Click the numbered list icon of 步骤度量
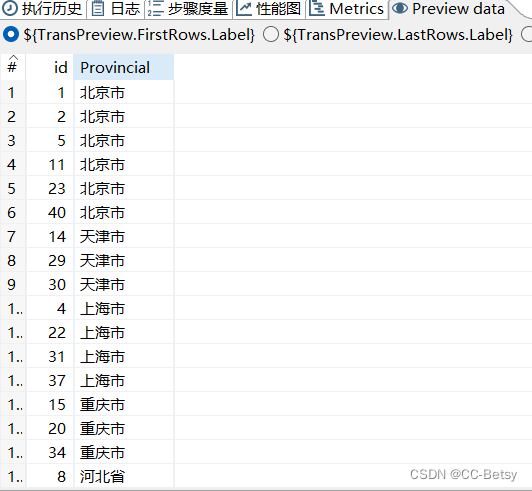The image size is (532, 491). coord(156,8)
